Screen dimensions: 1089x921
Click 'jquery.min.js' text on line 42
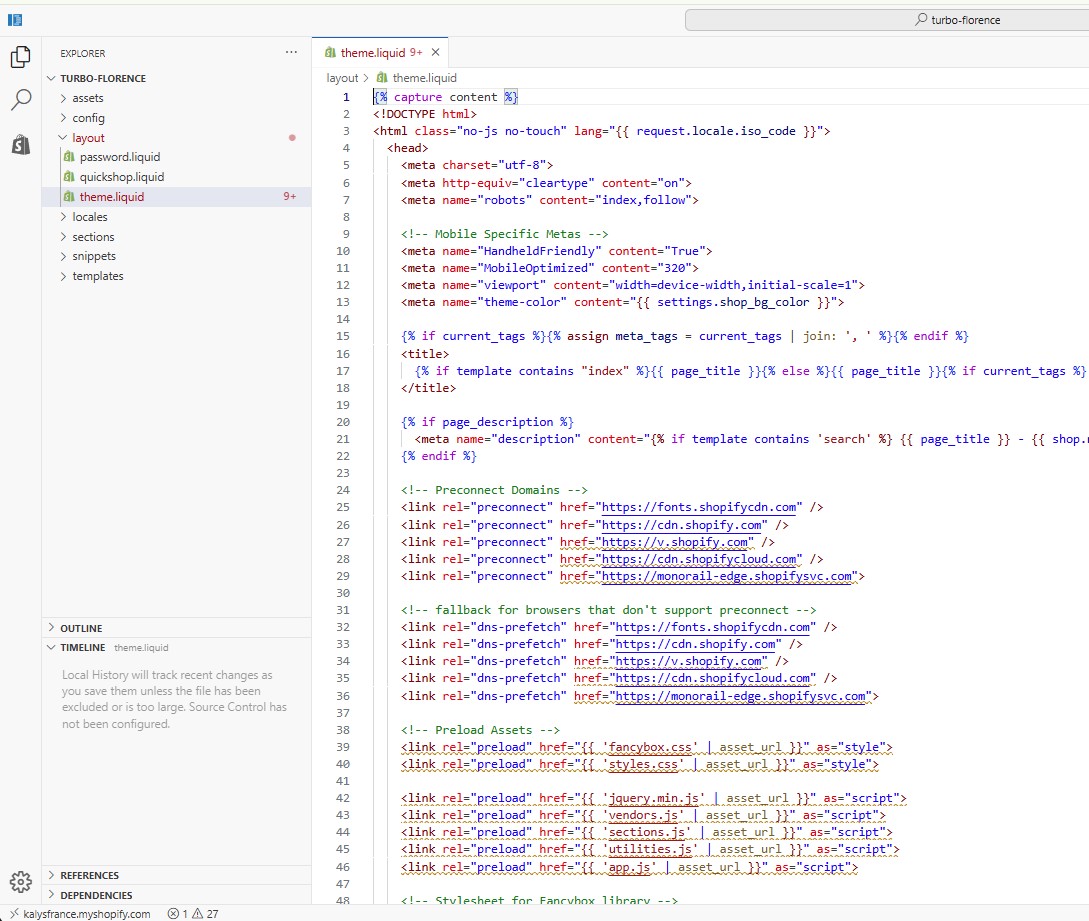pos(654,798)
